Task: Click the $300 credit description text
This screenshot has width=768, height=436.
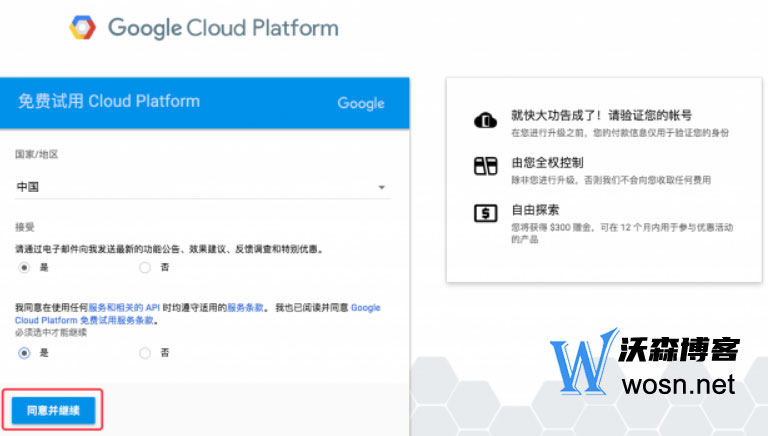Action: coord(622,233)
